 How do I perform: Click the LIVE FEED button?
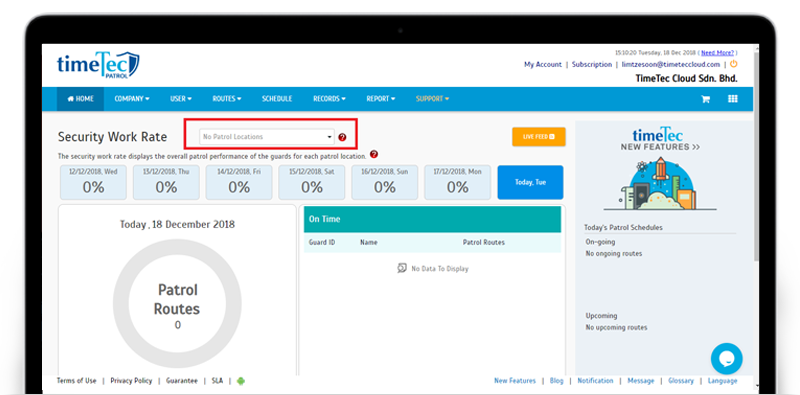[x=539, y=137]
